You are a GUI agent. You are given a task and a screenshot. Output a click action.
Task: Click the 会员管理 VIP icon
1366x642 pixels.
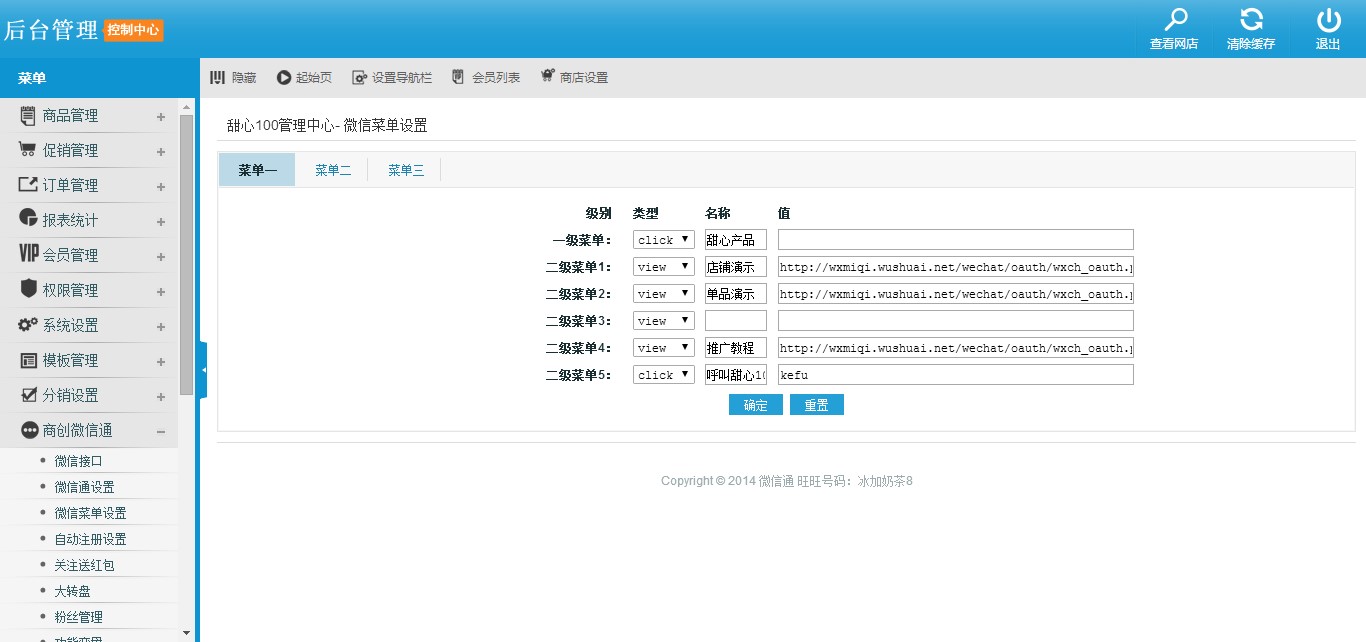[x=29, y=254]
